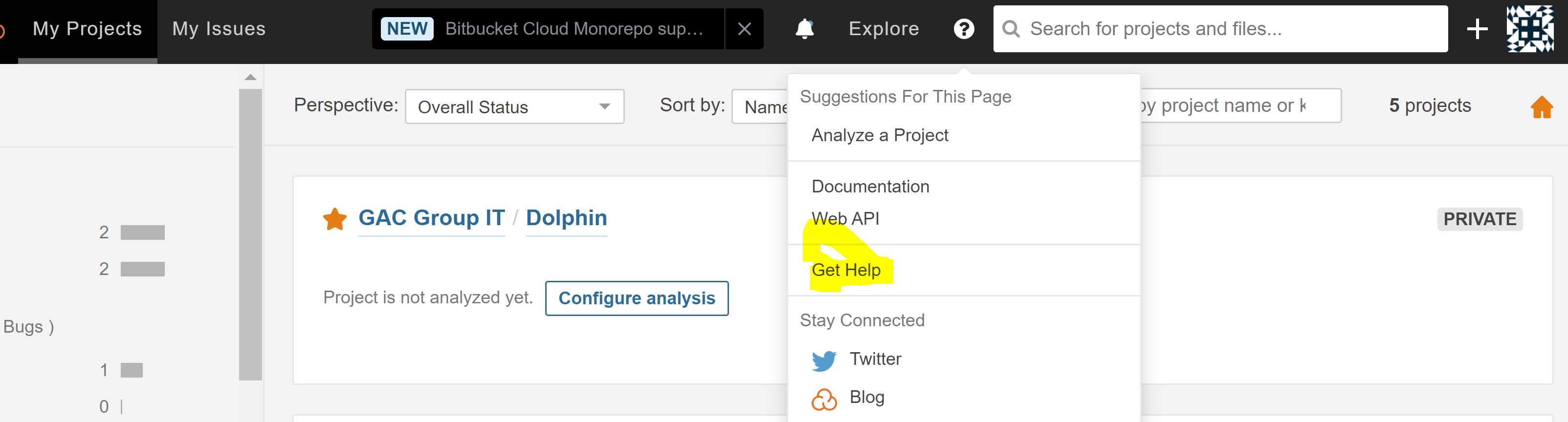Open the Sort by Name dropdown
The image size is (1568, 422).
coord(760,106)
